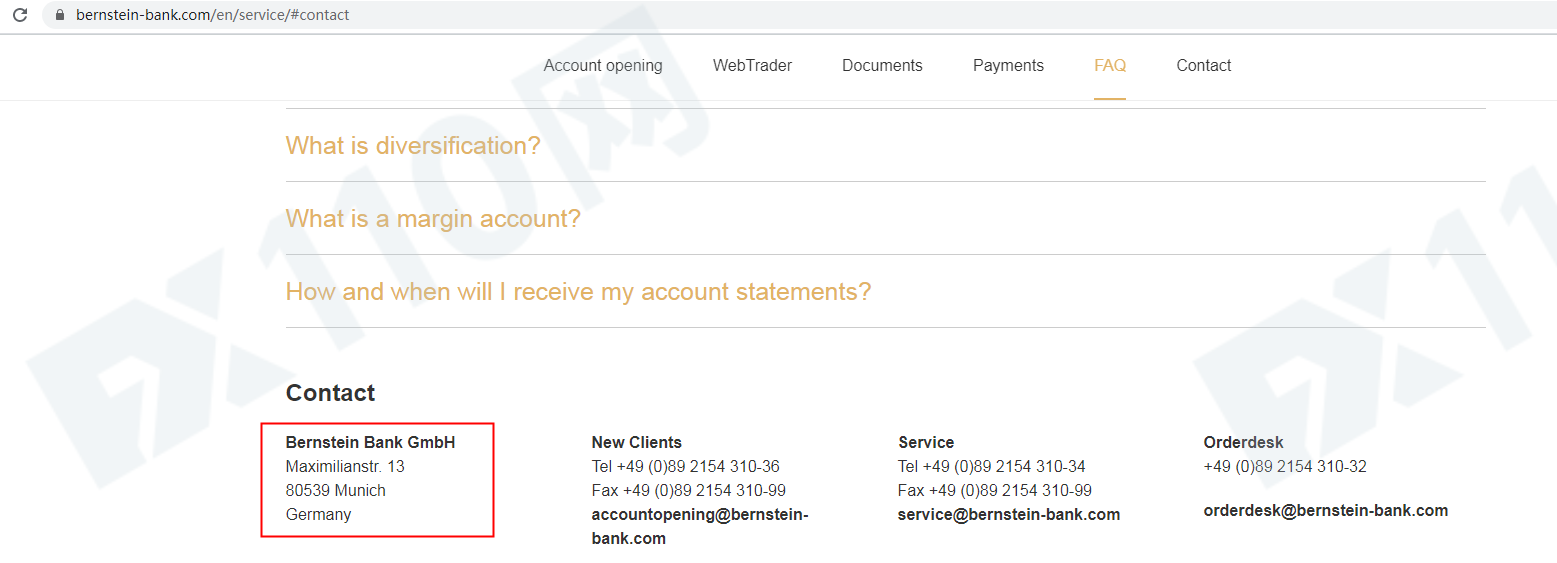Click the orderdesk@bernstein-bank.com email
Image resolution: width=1557 pixels, height=563 pixels.
pos(1326,510)
